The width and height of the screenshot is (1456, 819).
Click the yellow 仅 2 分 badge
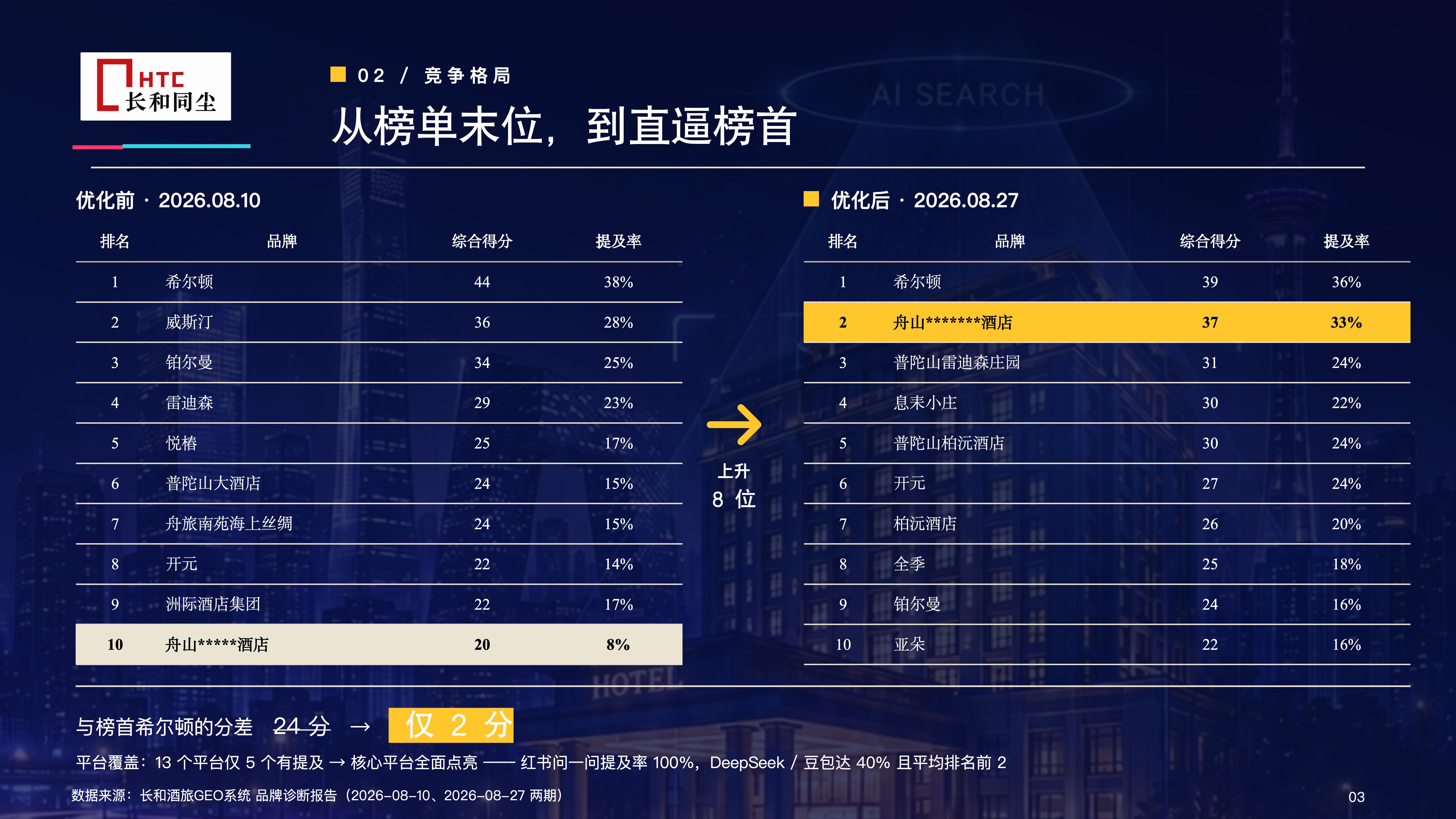[451, 725]
